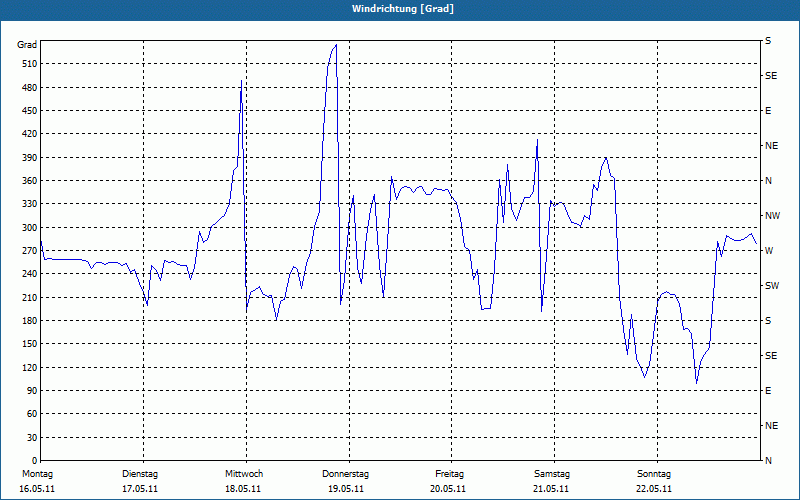
Task: Click the 420 value on left axis
Action: (30, 134)
